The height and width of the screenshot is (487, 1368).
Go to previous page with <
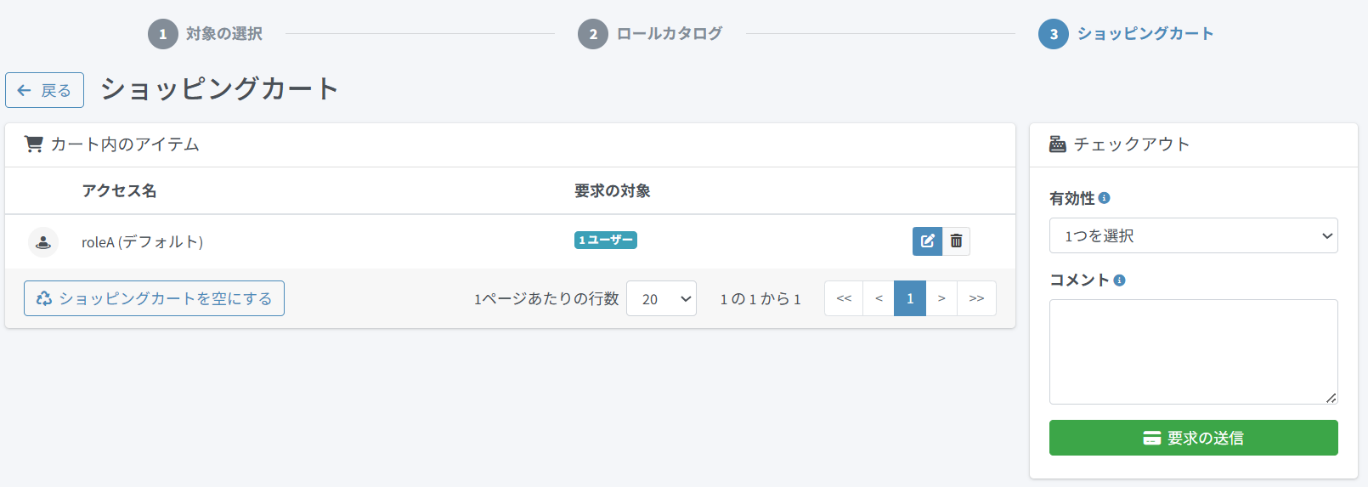[878, 298]
